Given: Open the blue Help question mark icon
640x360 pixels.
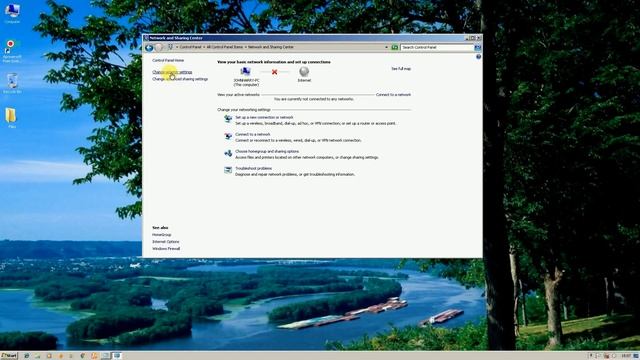Looking at the screenshot, I should point(478,57).
